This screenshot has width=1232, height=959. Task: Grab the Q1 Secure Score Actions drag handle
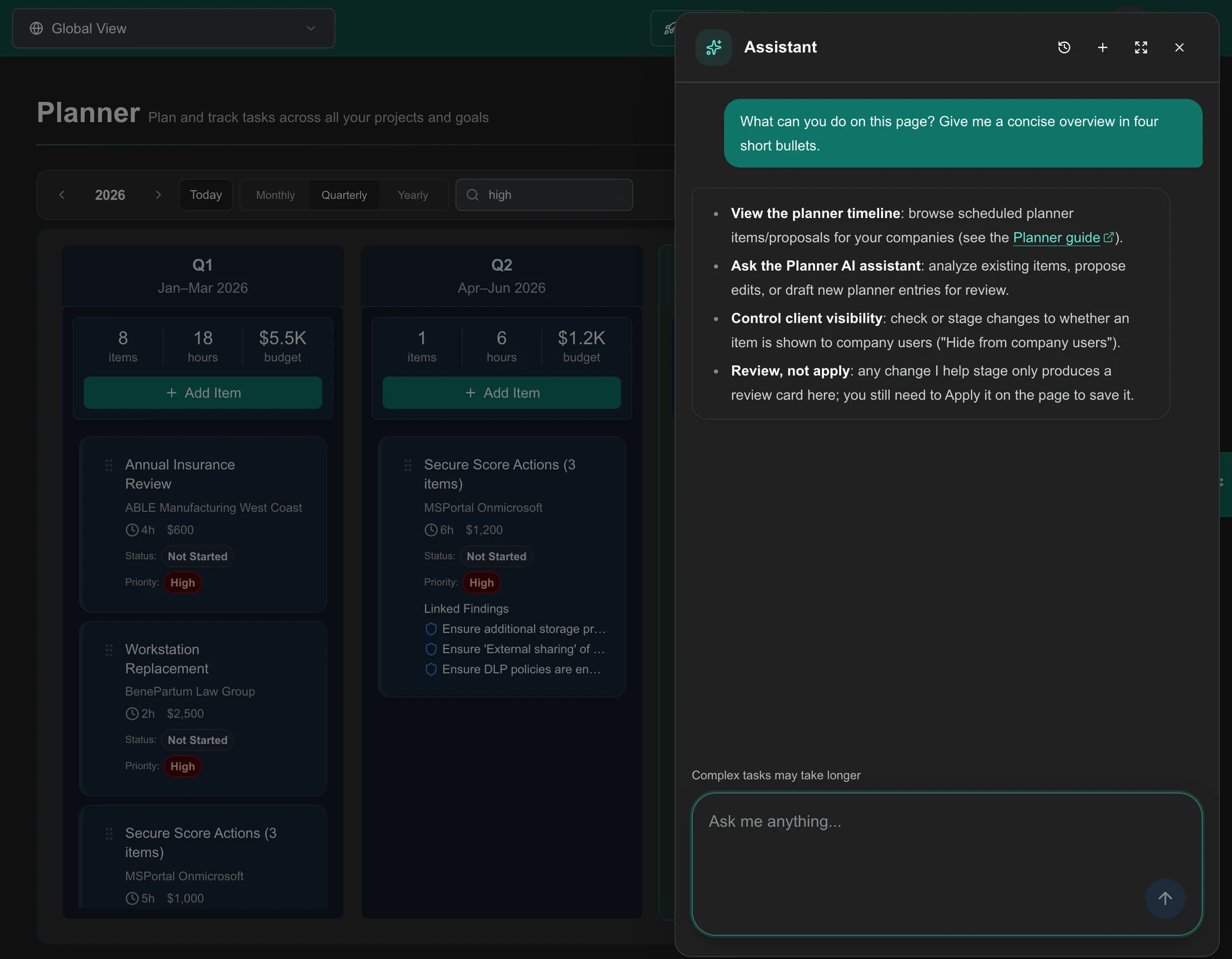(109, 833)
